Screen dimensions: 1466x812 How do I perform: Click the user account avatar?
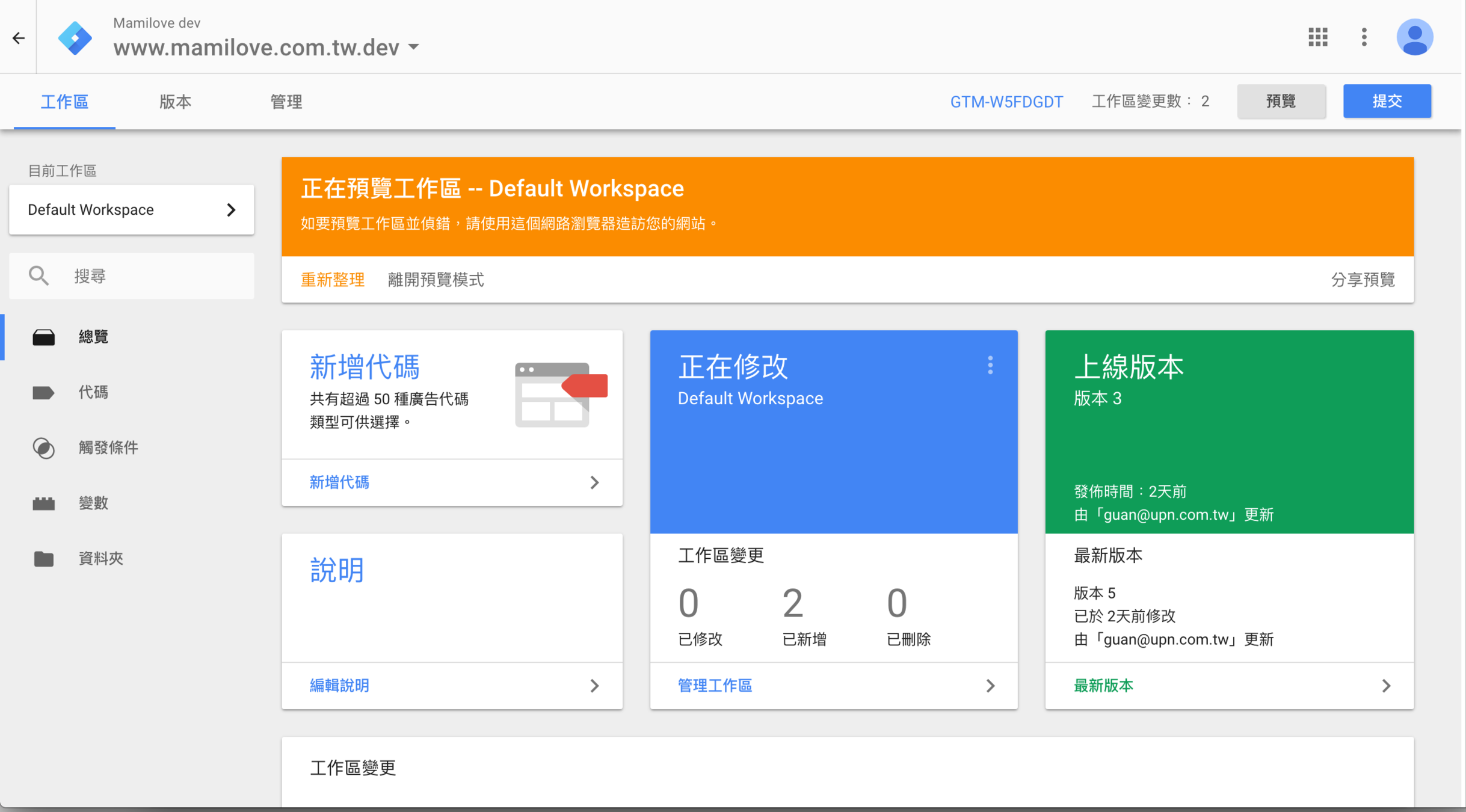pos(1414,37)
